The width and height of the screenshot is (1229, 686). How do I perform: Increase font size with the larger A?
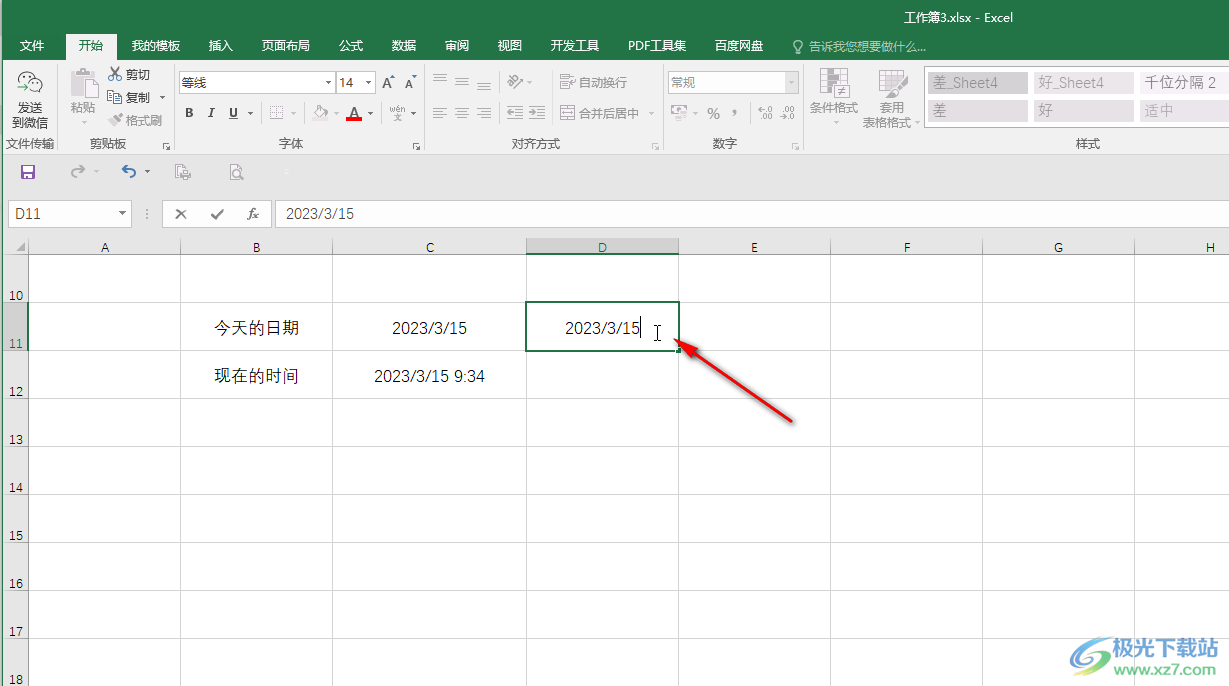coord(388,83)
